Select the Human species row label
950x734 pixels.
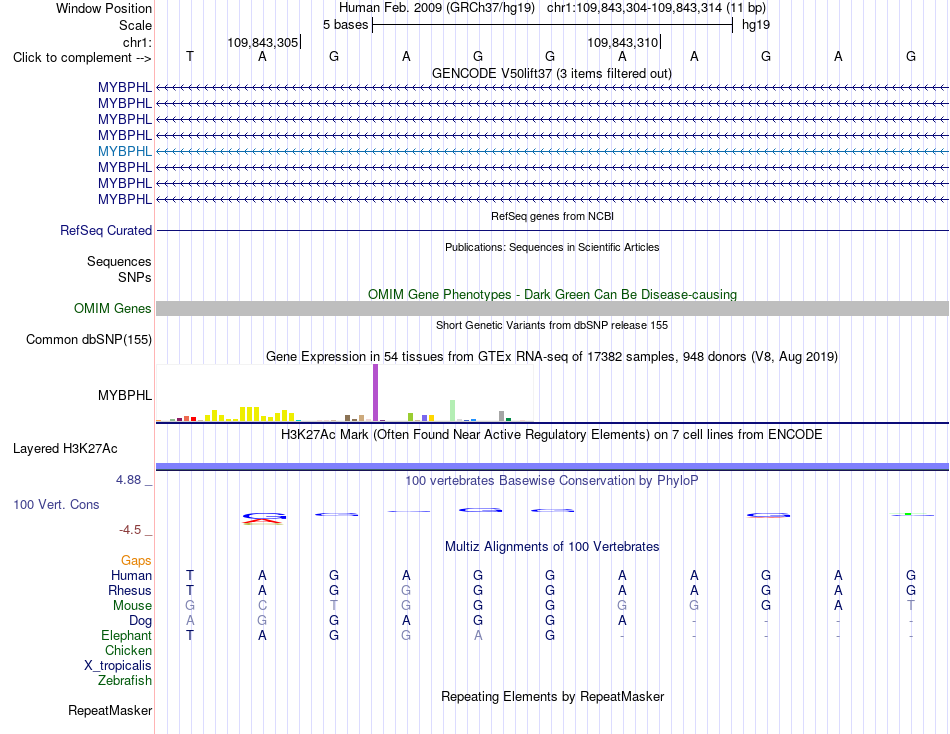tap(131, 575)
